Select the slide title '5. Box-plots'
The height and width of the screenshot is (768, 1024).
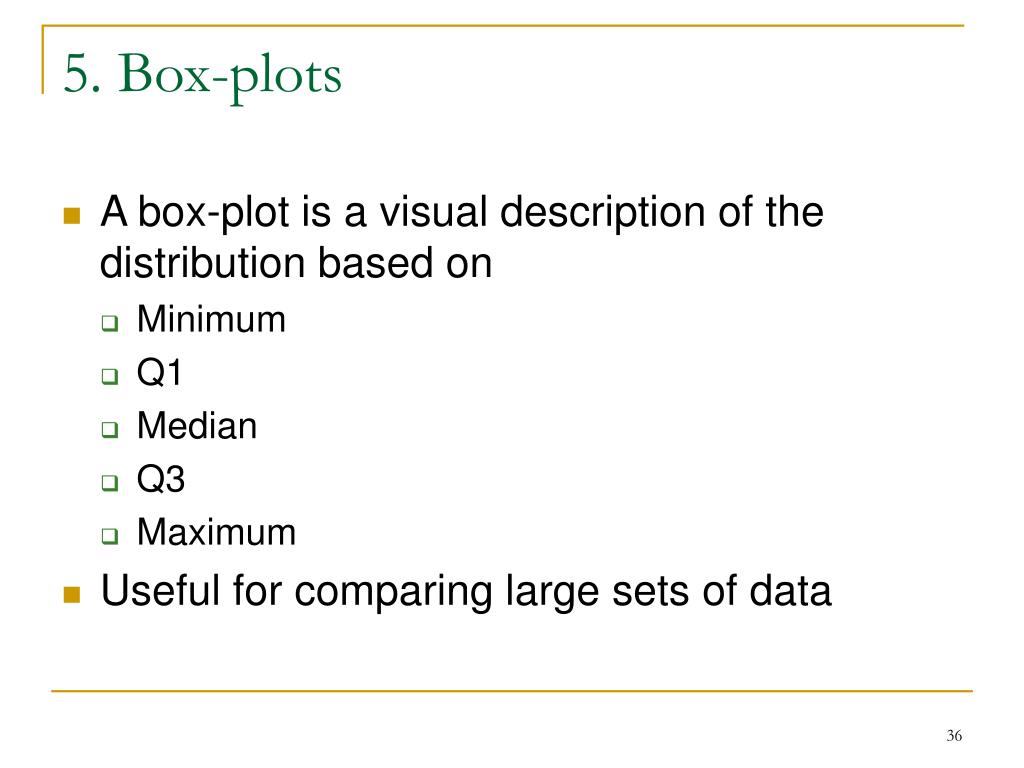pos(202,76)
